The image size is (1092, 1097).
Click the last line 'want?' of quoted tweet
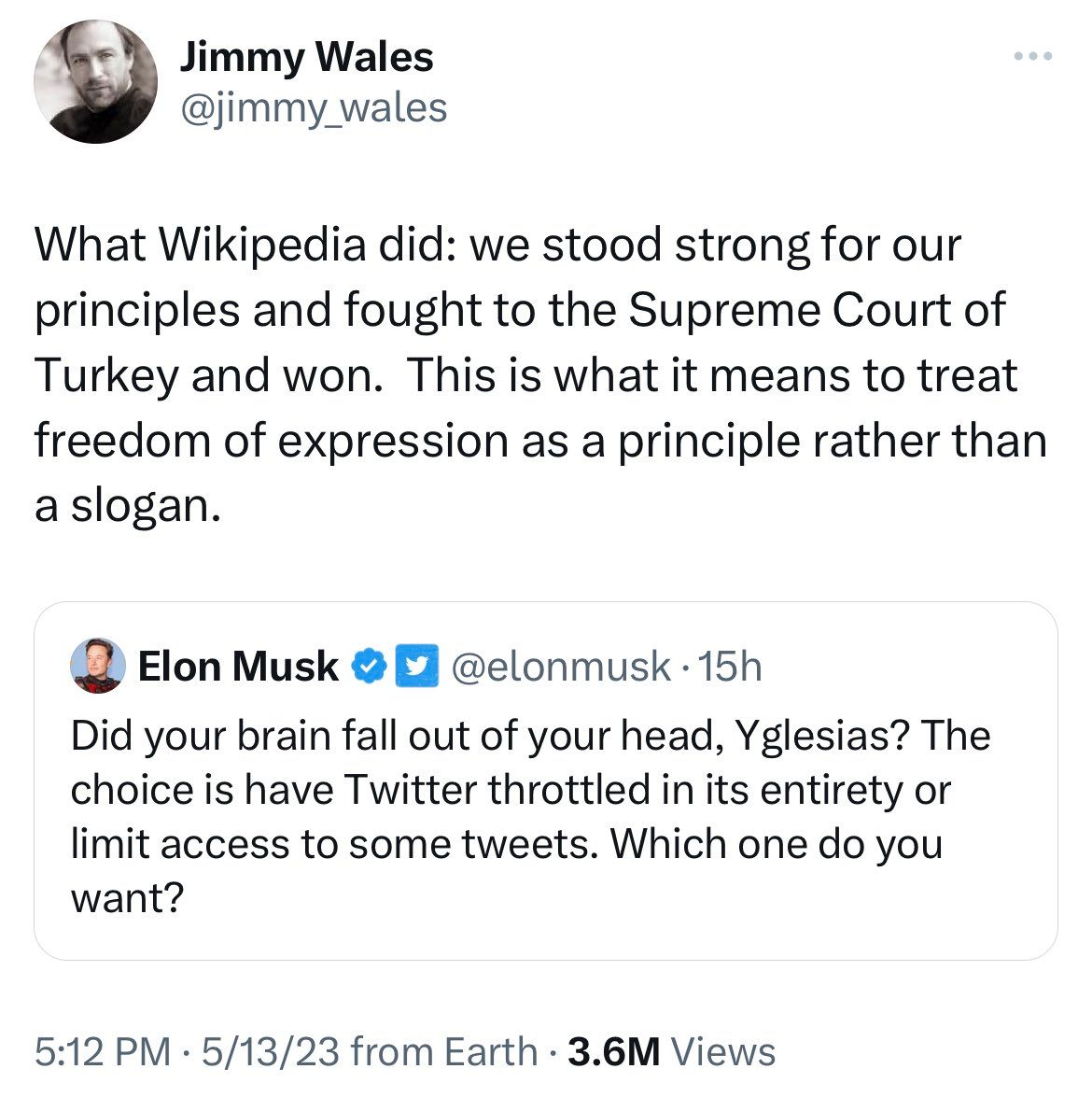[127, 897]
